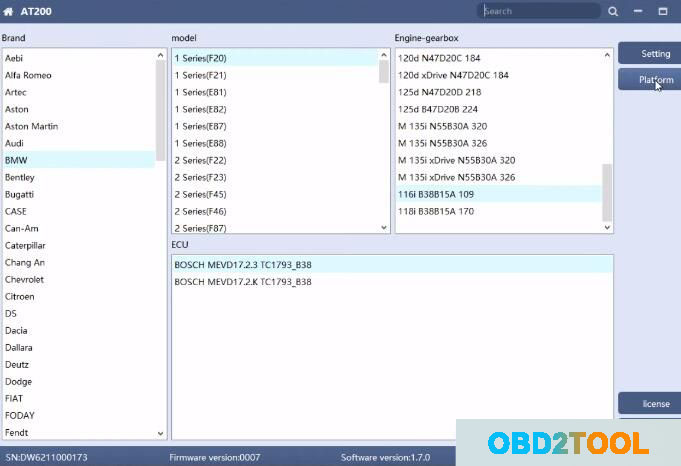This screenshot has height=466, width=681.
Task: Open the license button
Action: 650,403
